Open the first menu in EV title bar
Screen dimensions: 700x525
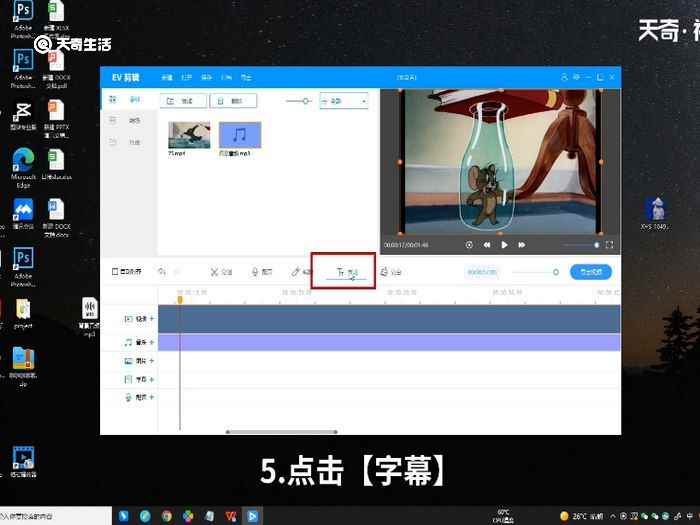(x=167, y=77)
